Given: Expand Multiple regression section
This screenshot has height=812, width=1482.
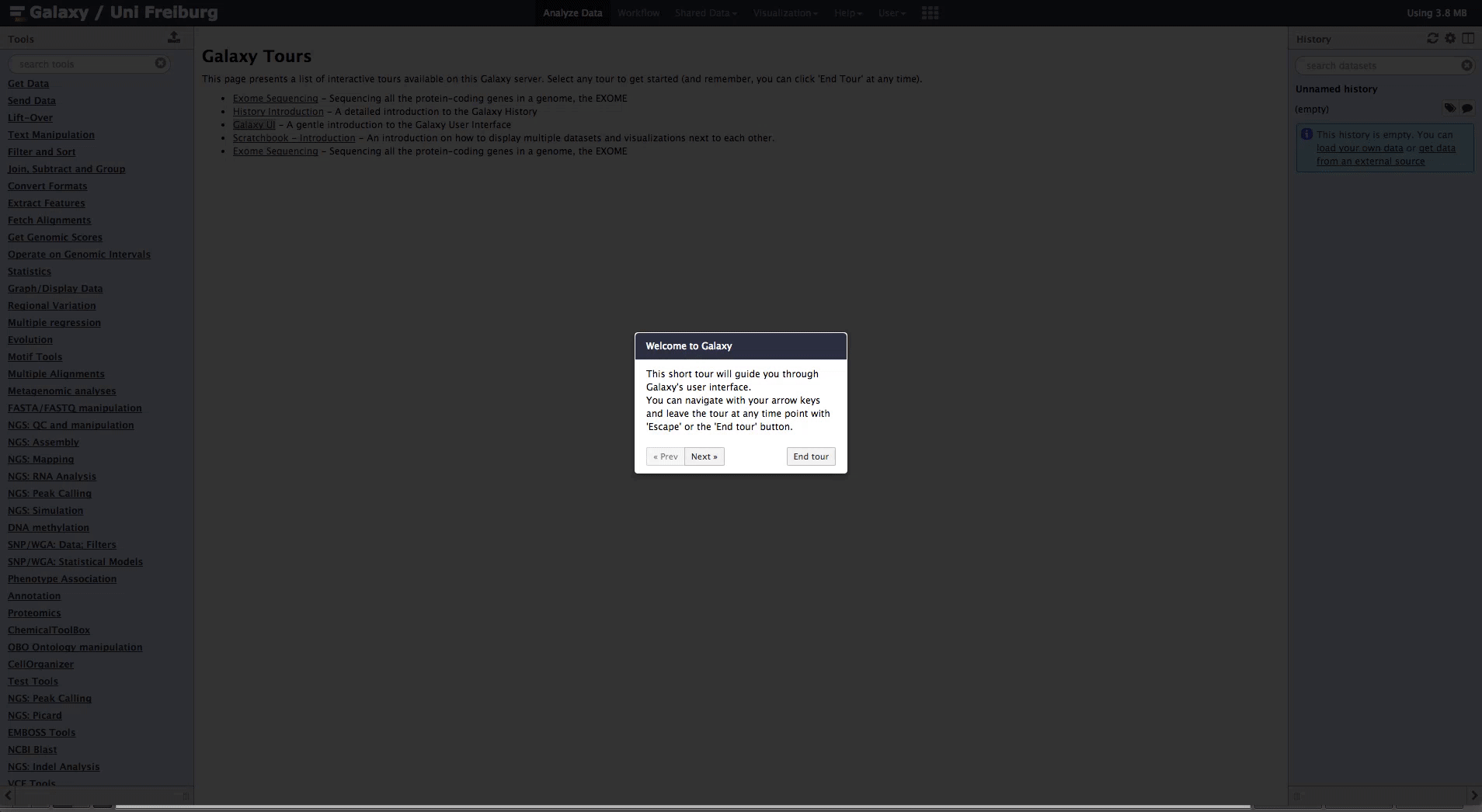Looking at the screenshot, I should pyautogui.click(x=54, y=323).
